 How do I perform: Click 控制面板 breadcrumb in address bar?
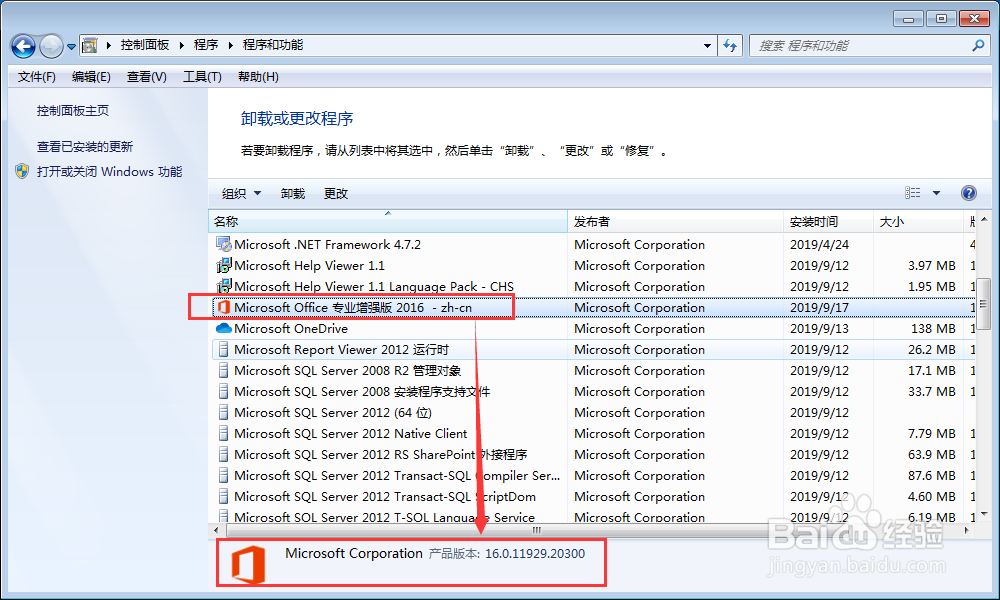[x=145, y=45]
